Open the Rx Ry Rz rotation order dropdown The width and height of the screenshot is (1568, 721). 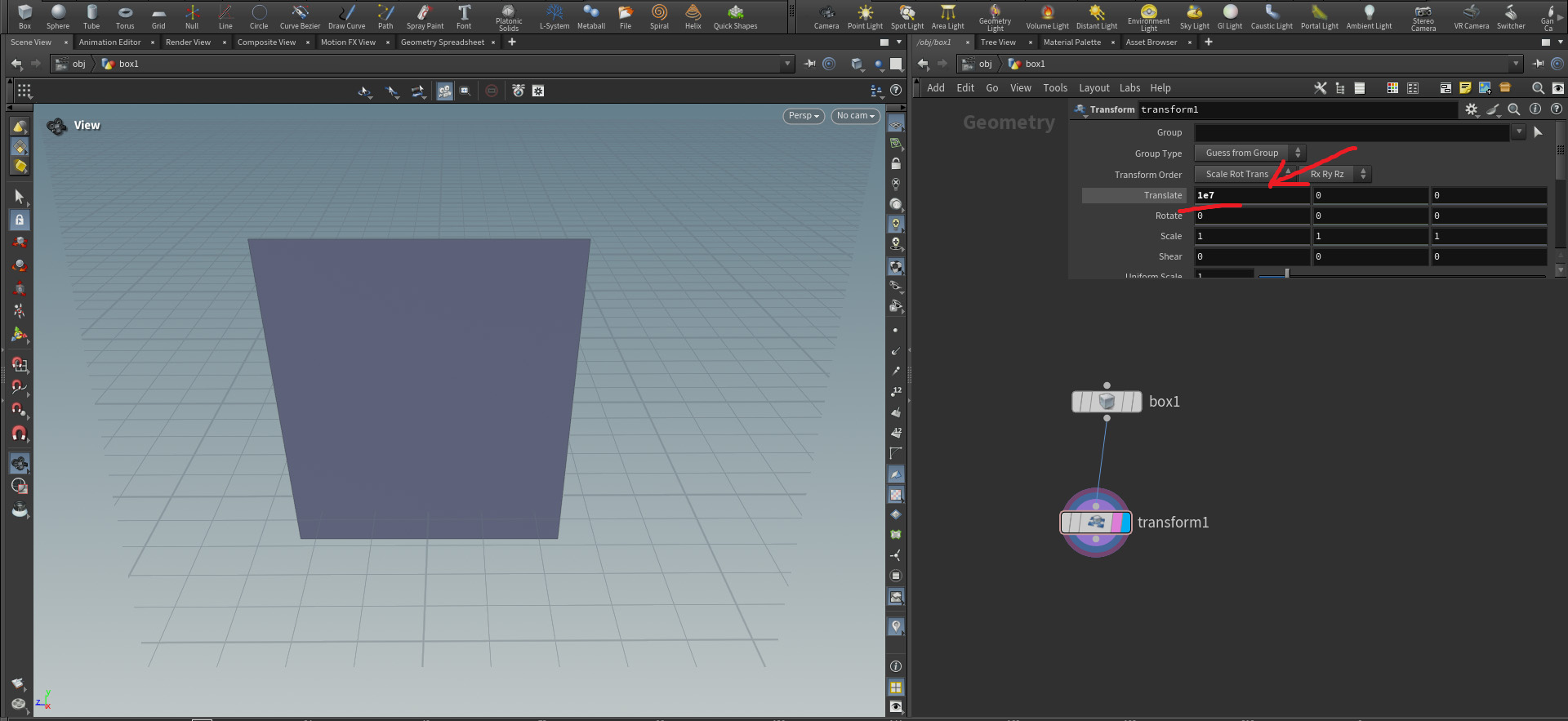(1334, 174)
